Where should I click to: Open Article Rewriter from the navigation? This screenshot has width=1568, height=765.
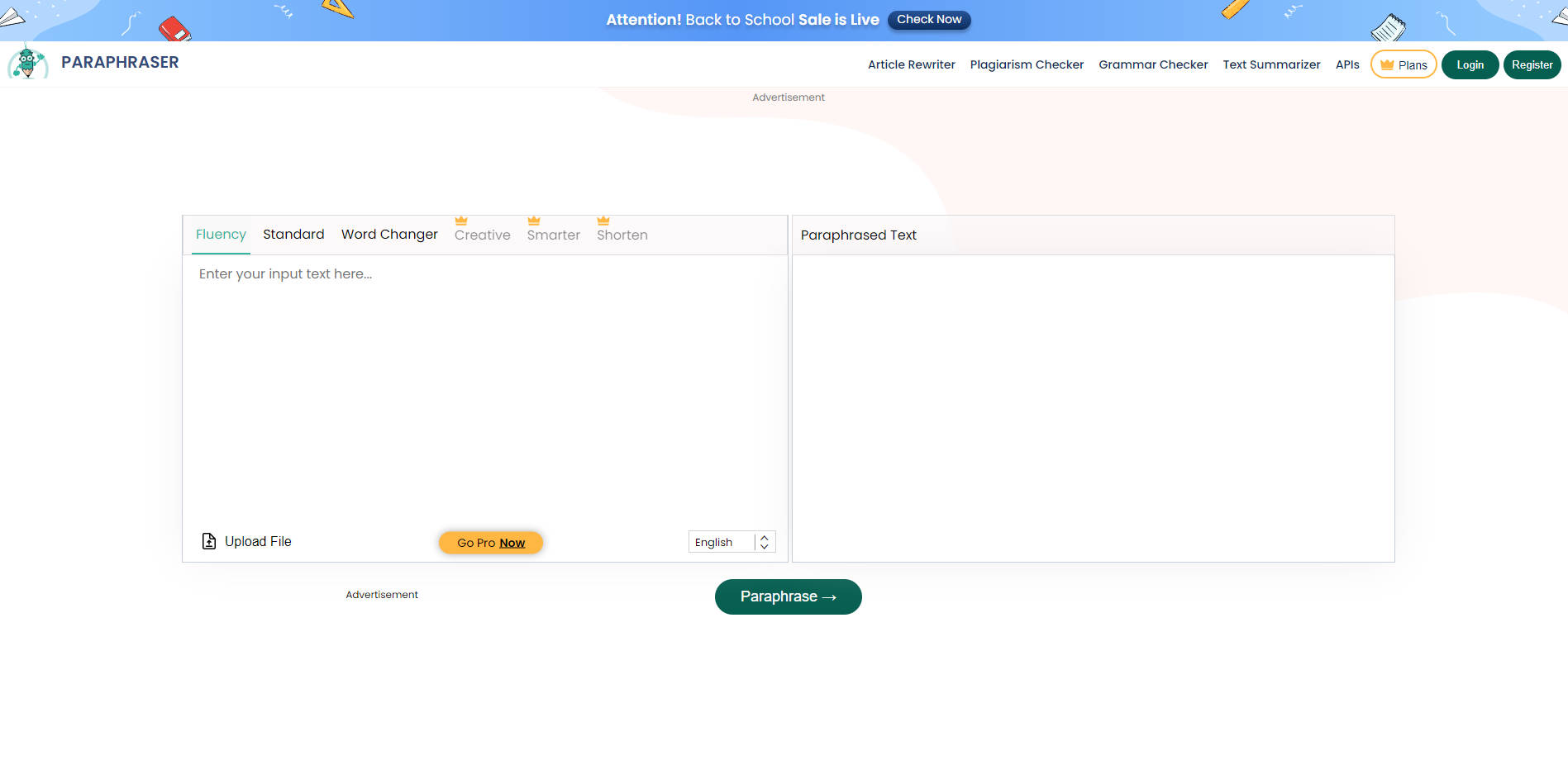click(911, 64)
